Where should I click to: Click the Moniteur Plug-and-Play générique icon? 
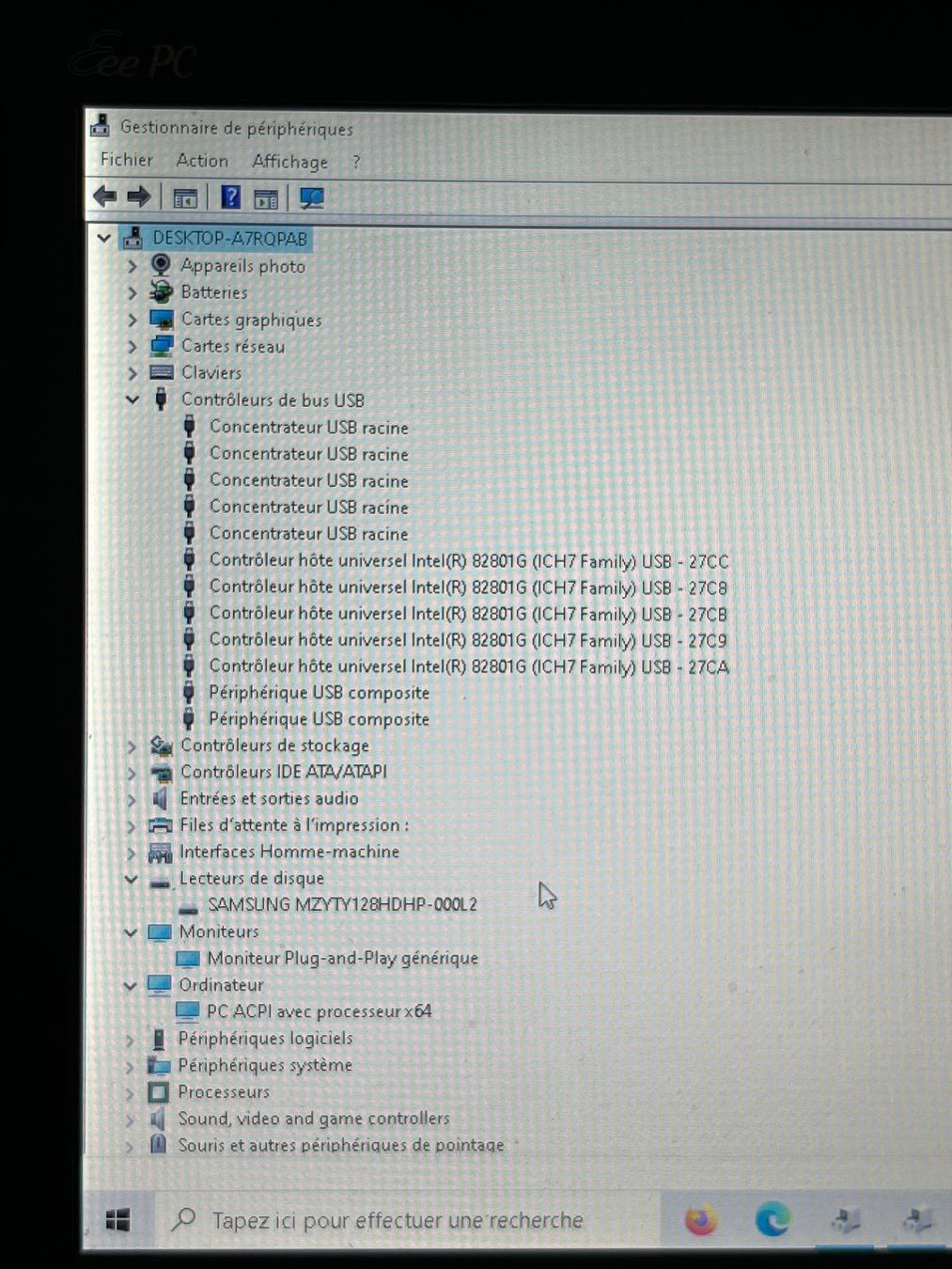188,959
